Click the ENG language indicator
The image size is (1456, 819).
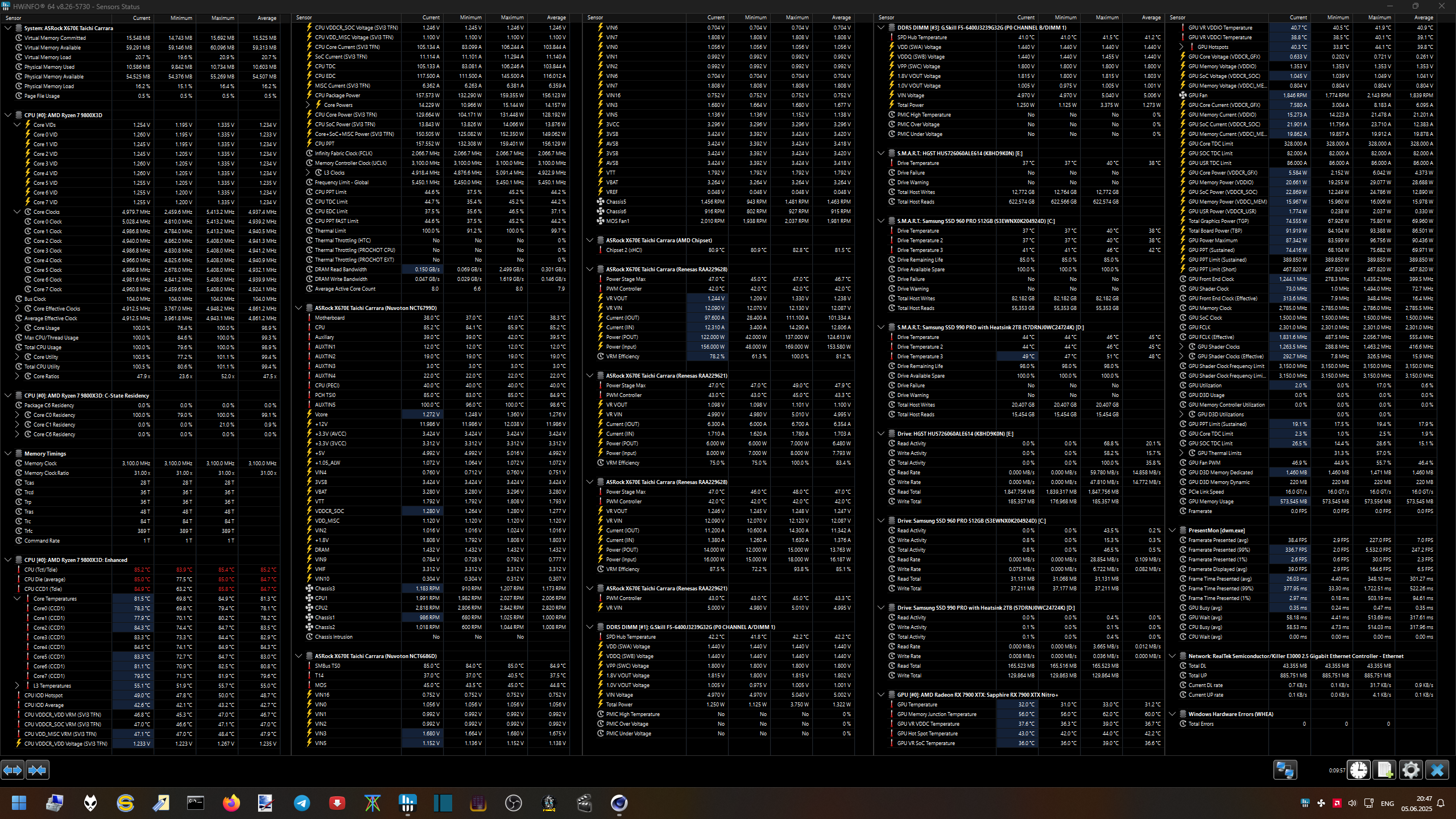(x=1387, y=803)
